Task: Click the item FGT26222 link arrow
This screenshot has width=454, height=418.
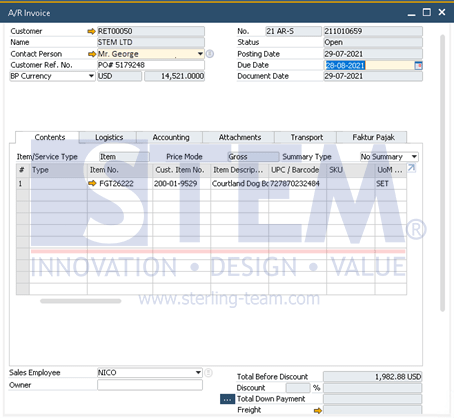Action: click(x=92, y=183)
